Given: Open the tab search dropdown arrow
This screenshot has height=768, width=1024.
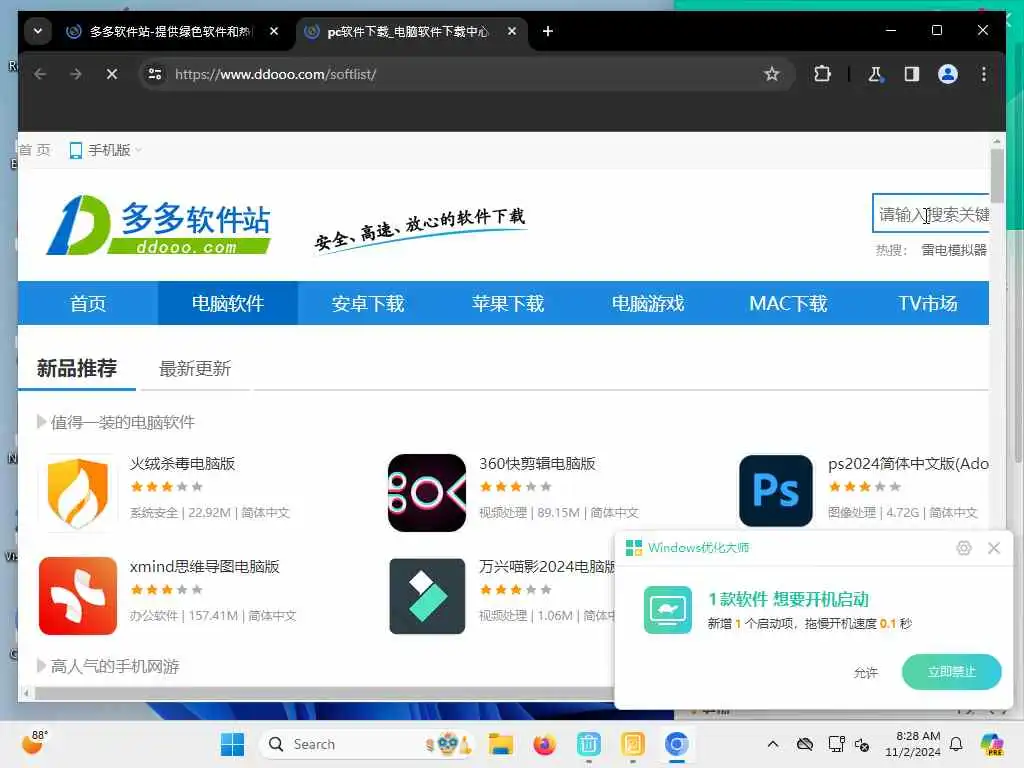Looking at the screenshot, I should point(38,31).
